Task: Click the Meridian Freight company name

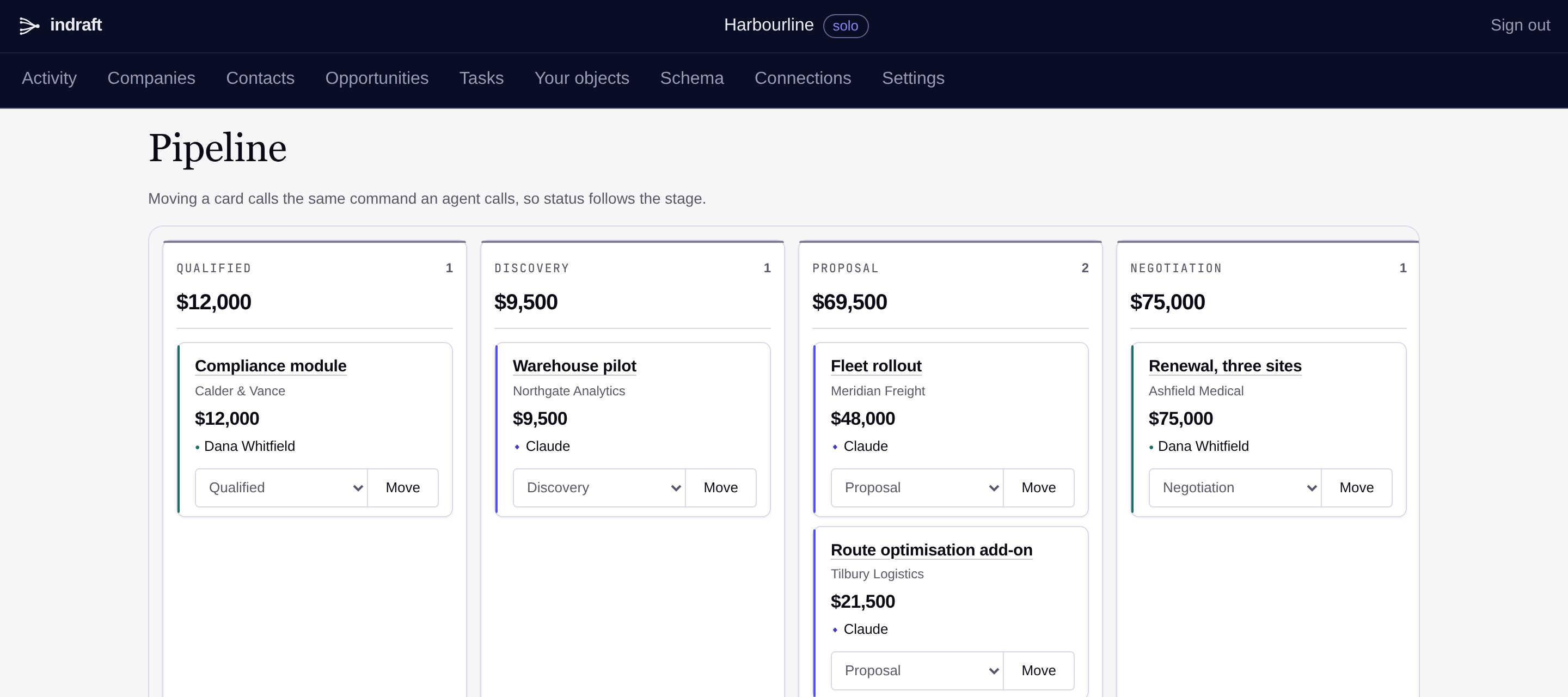Action: (878, 391)
